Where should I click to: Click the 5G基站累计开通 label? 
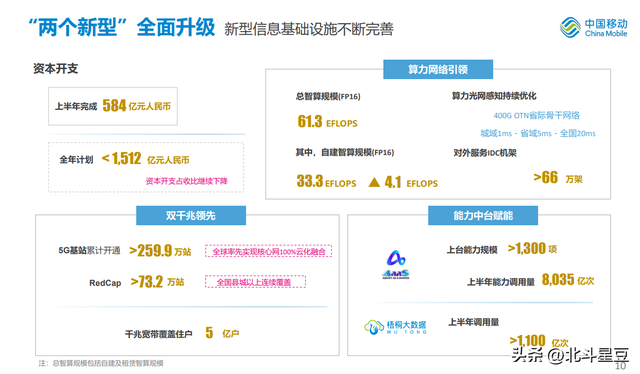(89, 250)
